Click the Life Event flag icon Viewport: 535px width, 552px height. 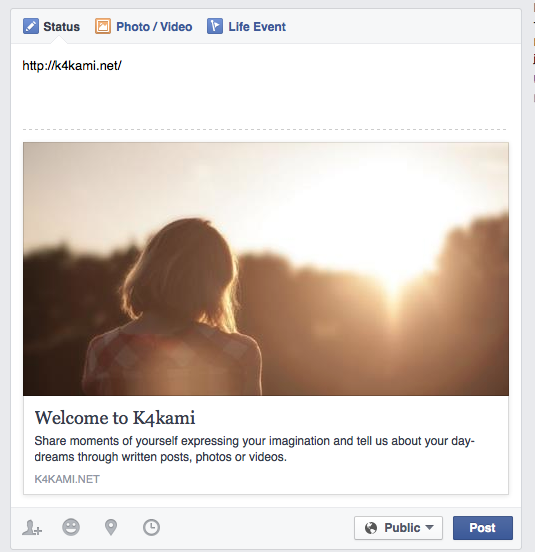pyautogui.click(x=215, y=26)
